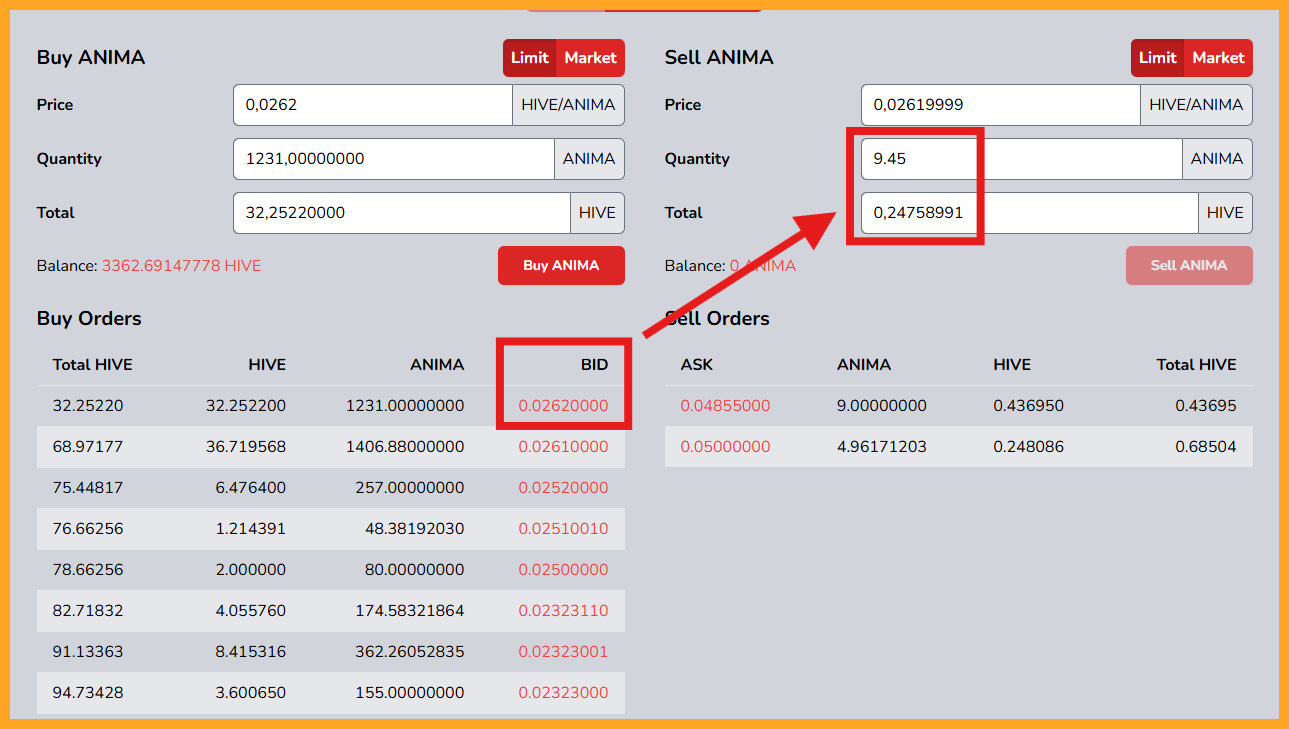The image size is (1289, 729).
Task: Select the 0.02610000 bid price
Action: [x=563, y=447]
